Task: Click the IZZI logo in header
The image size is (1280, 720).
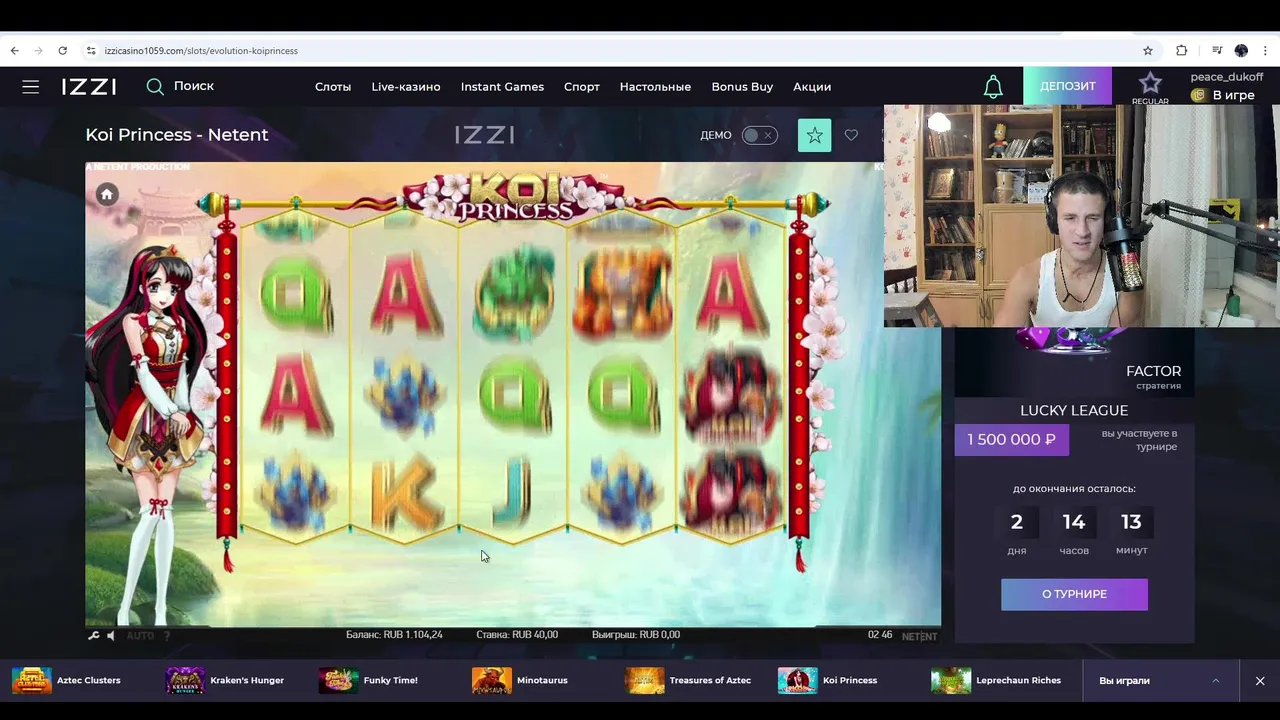Action: 89,87
